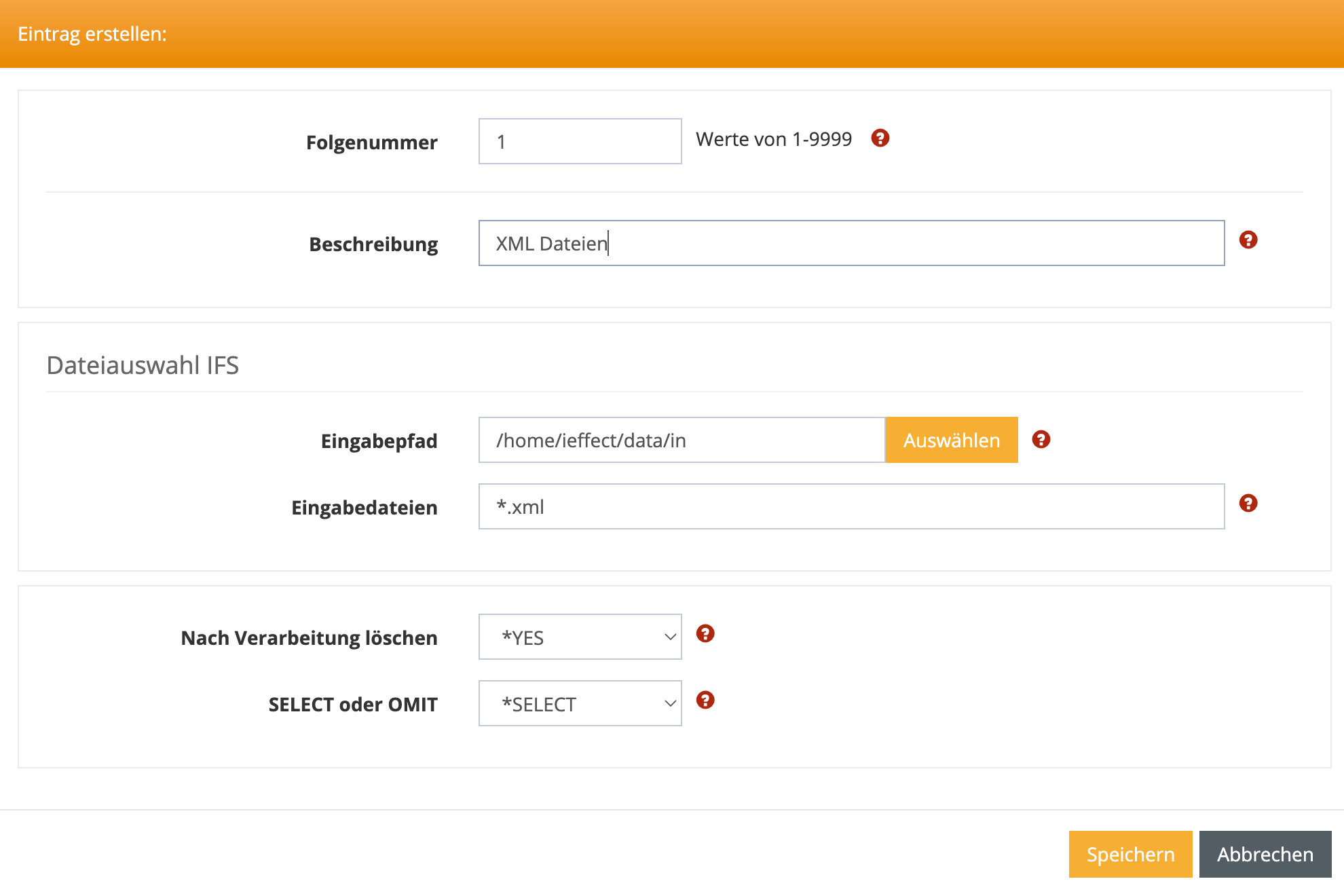This screenshot has width=1344, height=896.
Task: Focus the *.xml Eingabedateien field
Action: 851,506
